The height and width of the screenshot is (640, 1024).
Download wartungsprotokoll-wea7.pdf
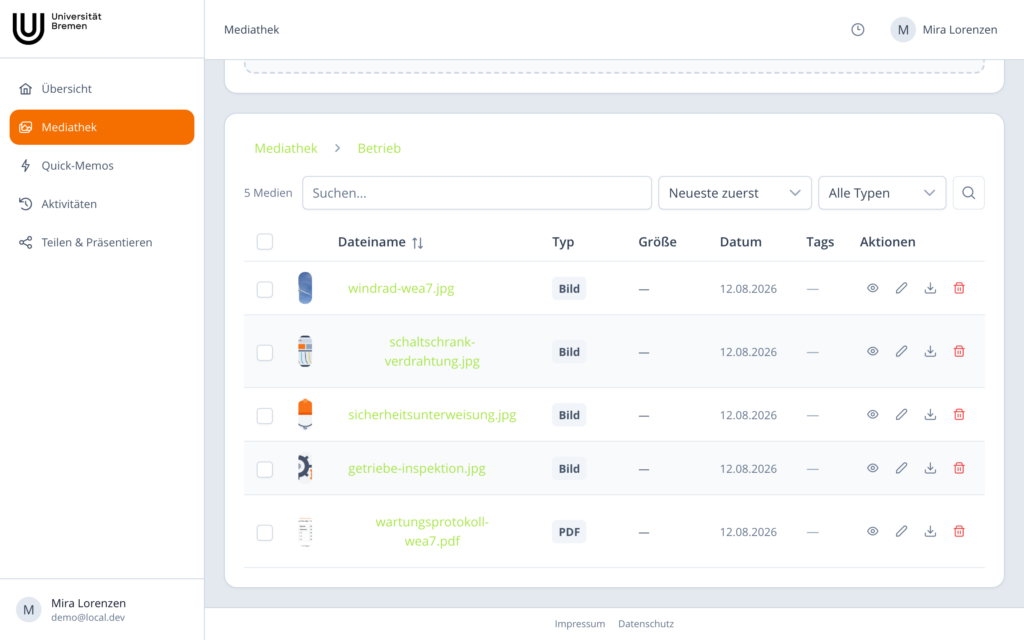(x=930, y=532)
